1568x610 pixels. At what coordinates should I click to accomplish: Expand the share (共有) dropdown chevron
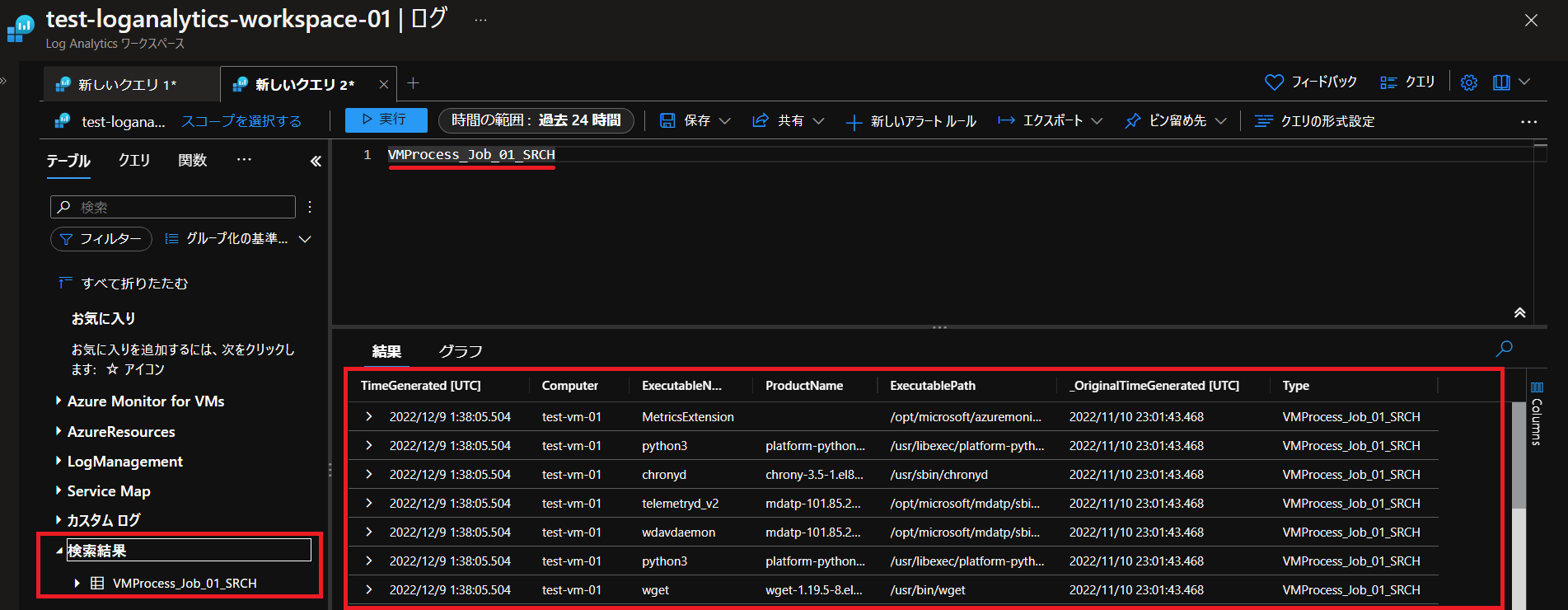tap(818, 121)
